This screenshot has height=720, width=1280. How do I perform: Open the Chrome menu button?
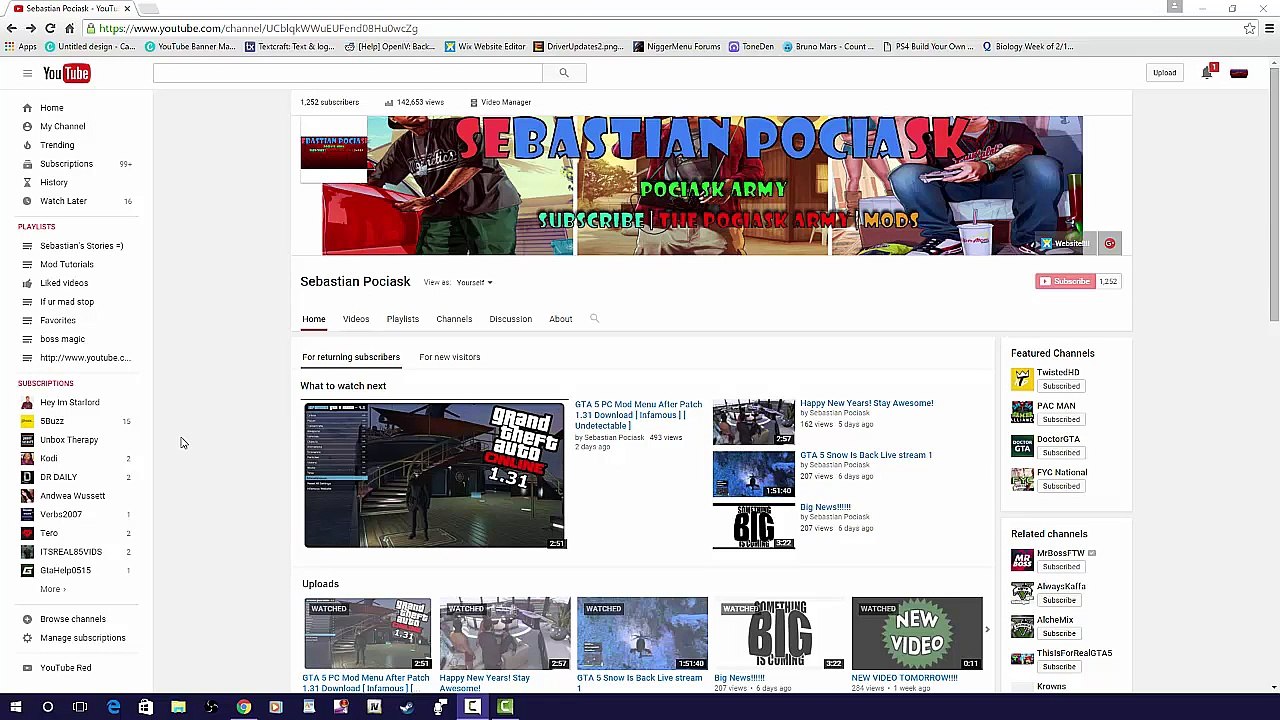pos(1269,28)
